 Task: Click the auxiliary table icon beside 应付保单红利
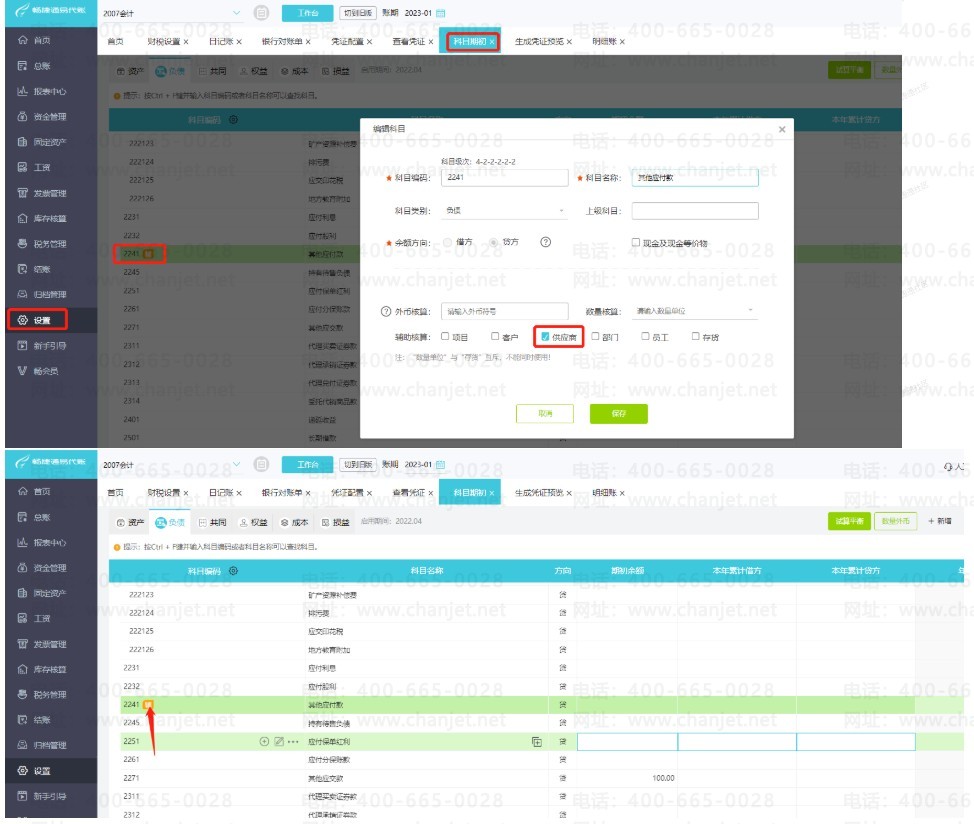[537, 741]
